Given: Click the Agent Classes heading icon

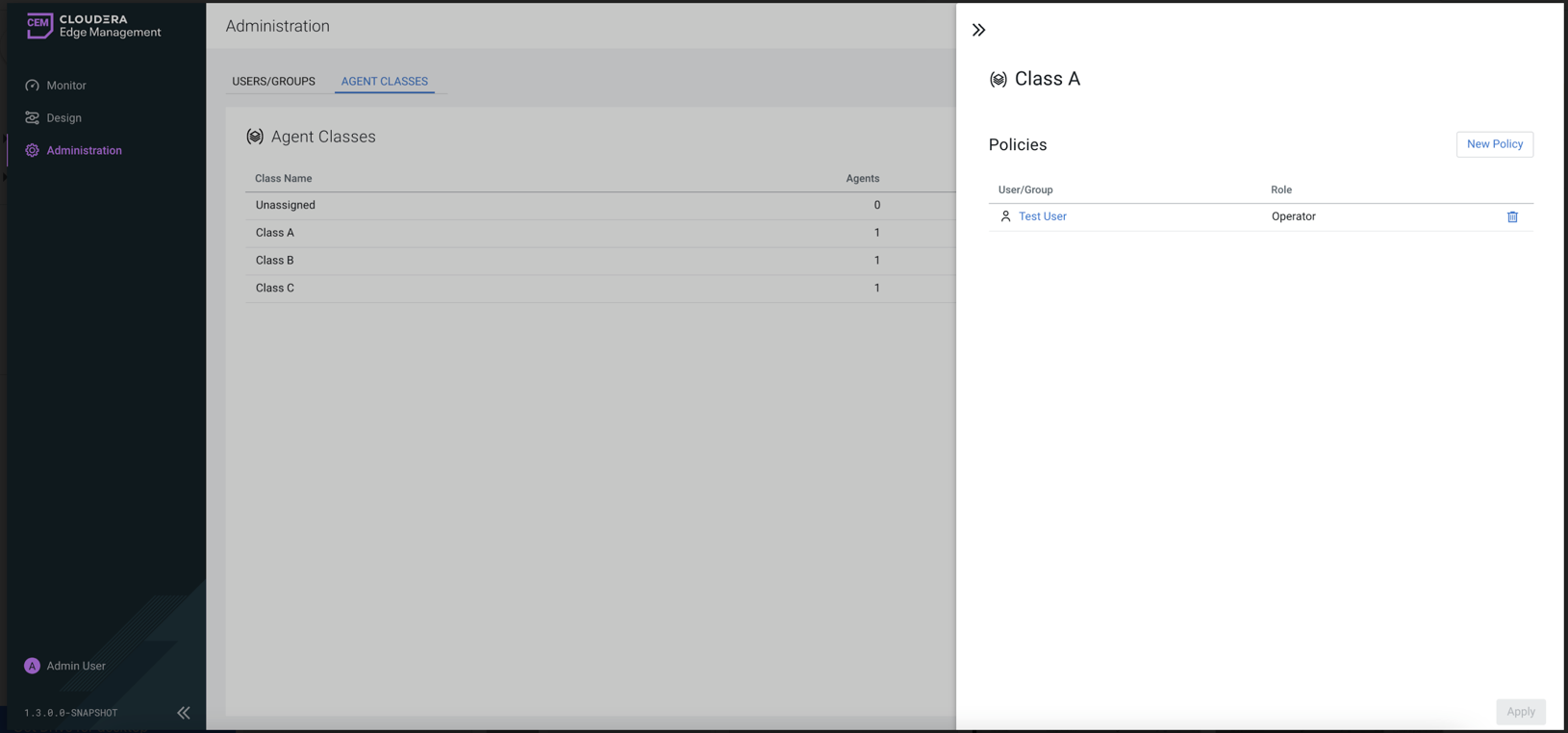Looking at the screenshot, I should pyautogui.click(x=255, y=137).
